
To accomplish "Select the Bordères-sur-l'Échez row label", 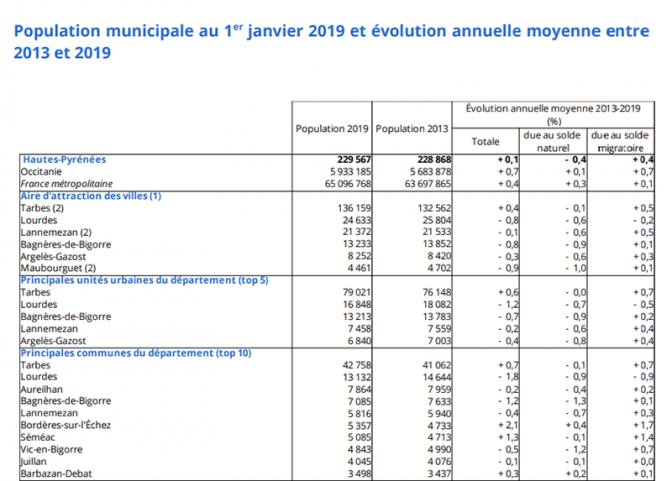I will coord(69,424).
